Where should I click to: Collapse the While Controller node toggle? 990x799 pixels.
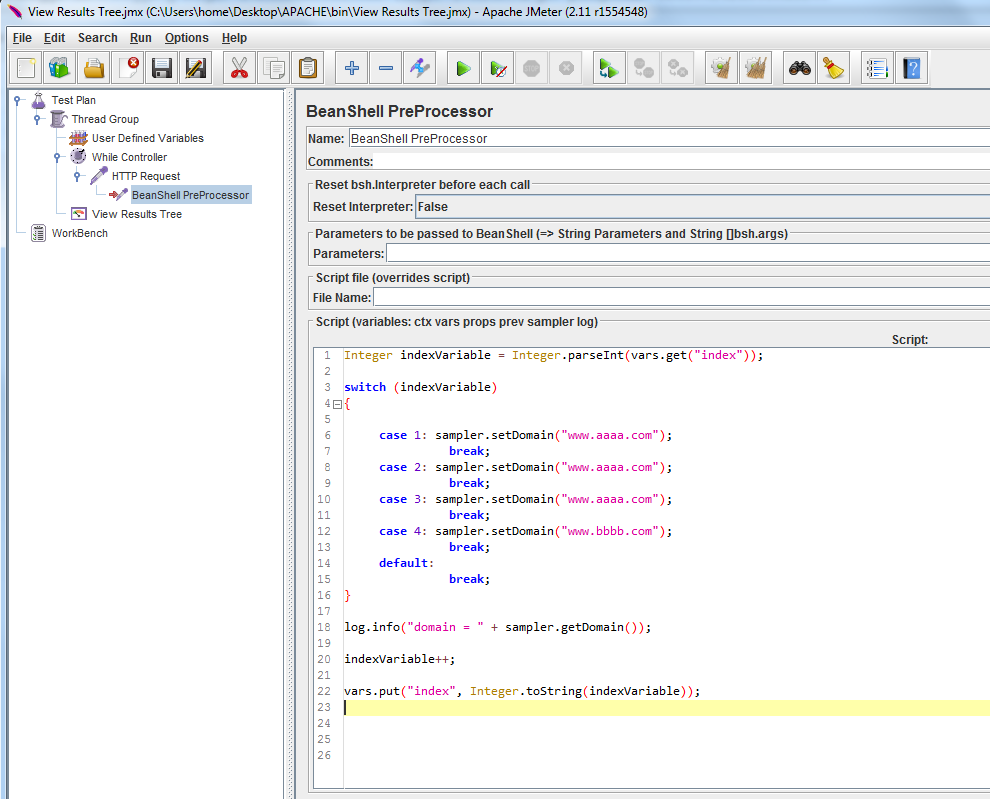(57, 157)
